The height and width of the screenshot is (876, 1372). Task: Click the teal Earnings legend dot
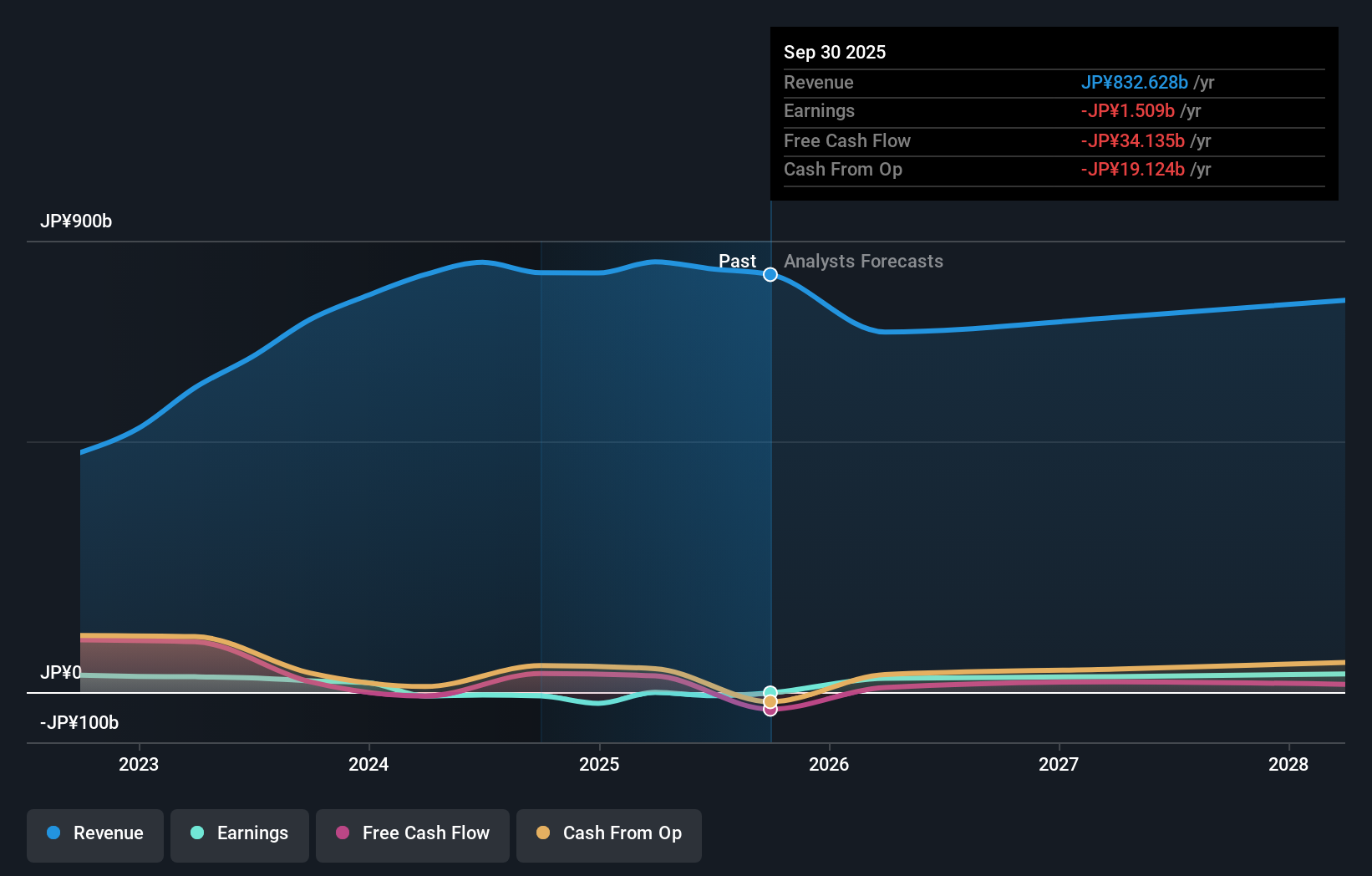[196, 833]
